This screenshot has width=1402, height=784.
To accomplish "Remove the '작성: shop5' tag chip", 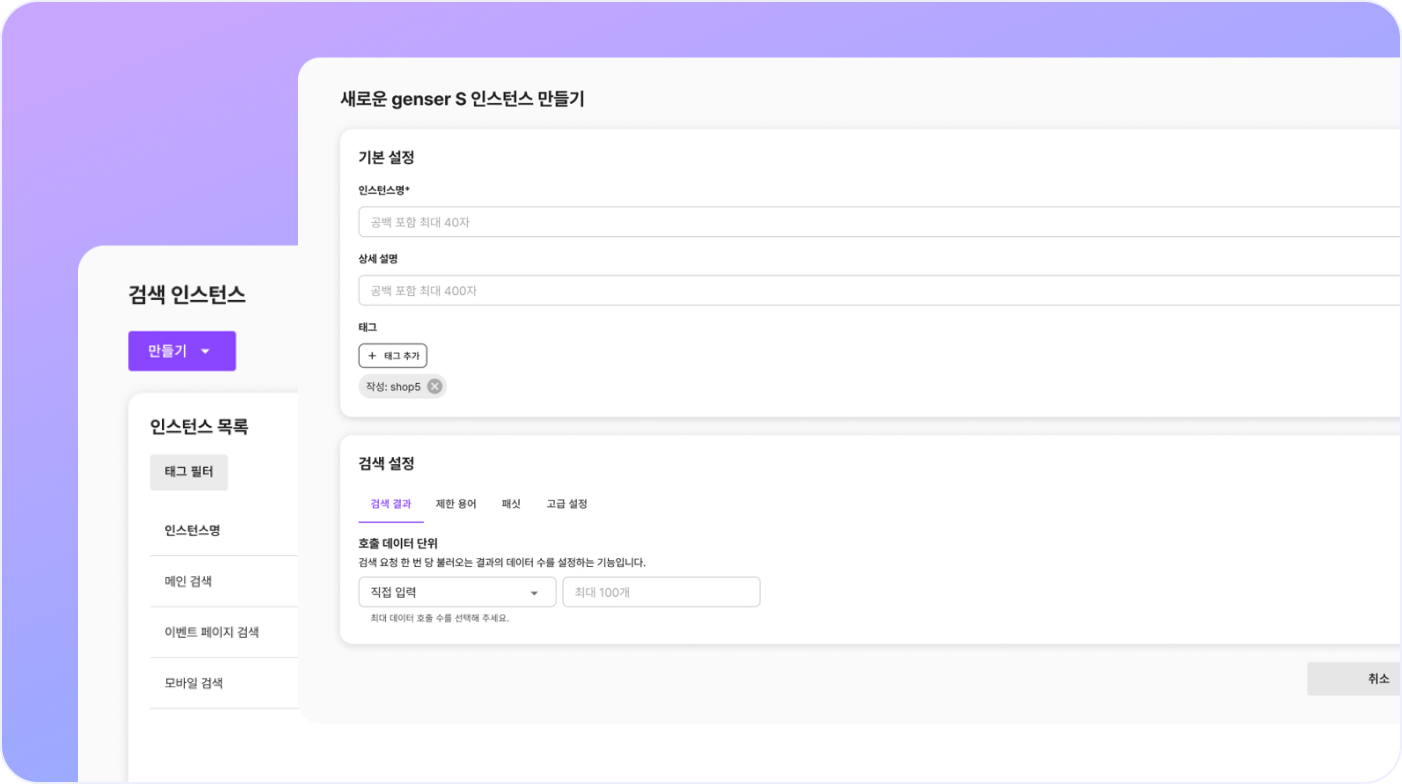I will [x=434, y=387].
